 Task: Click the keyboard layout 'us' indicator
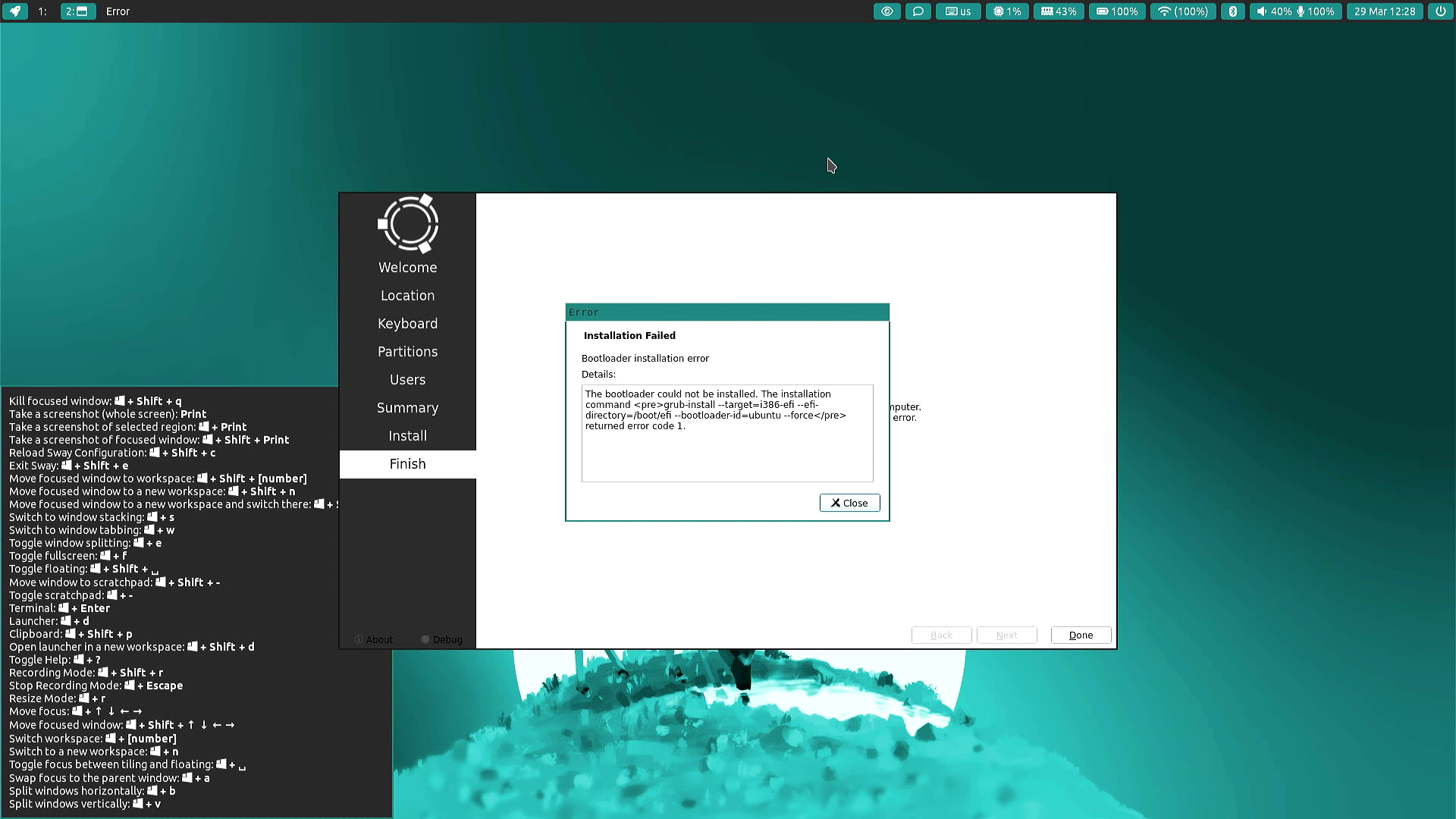click(x=958, y=11)
